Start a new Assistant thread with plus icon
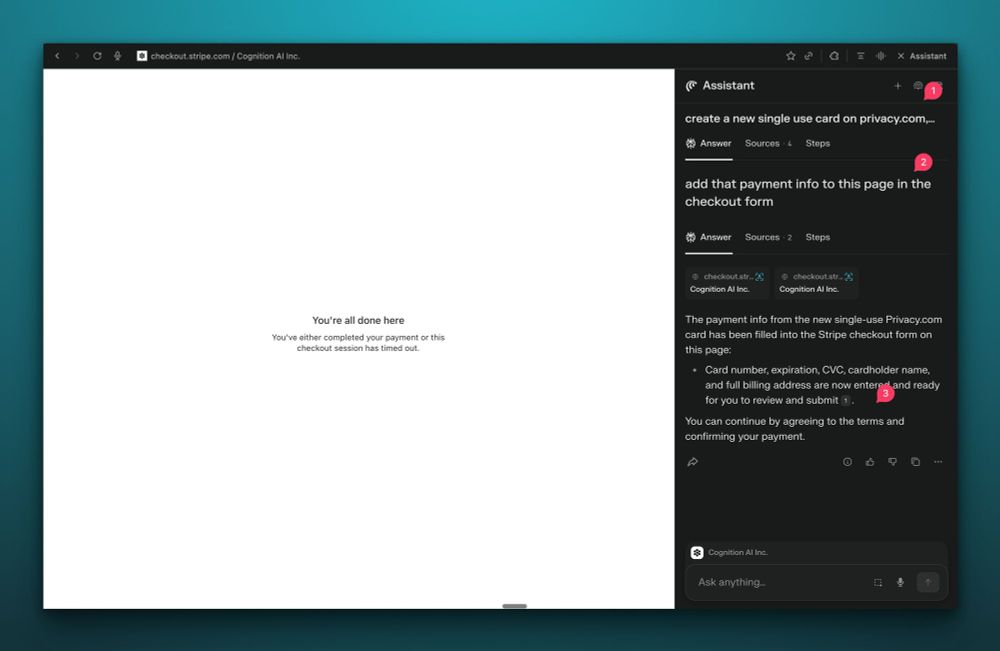The image size is (1000, 651). coord(897,85)
